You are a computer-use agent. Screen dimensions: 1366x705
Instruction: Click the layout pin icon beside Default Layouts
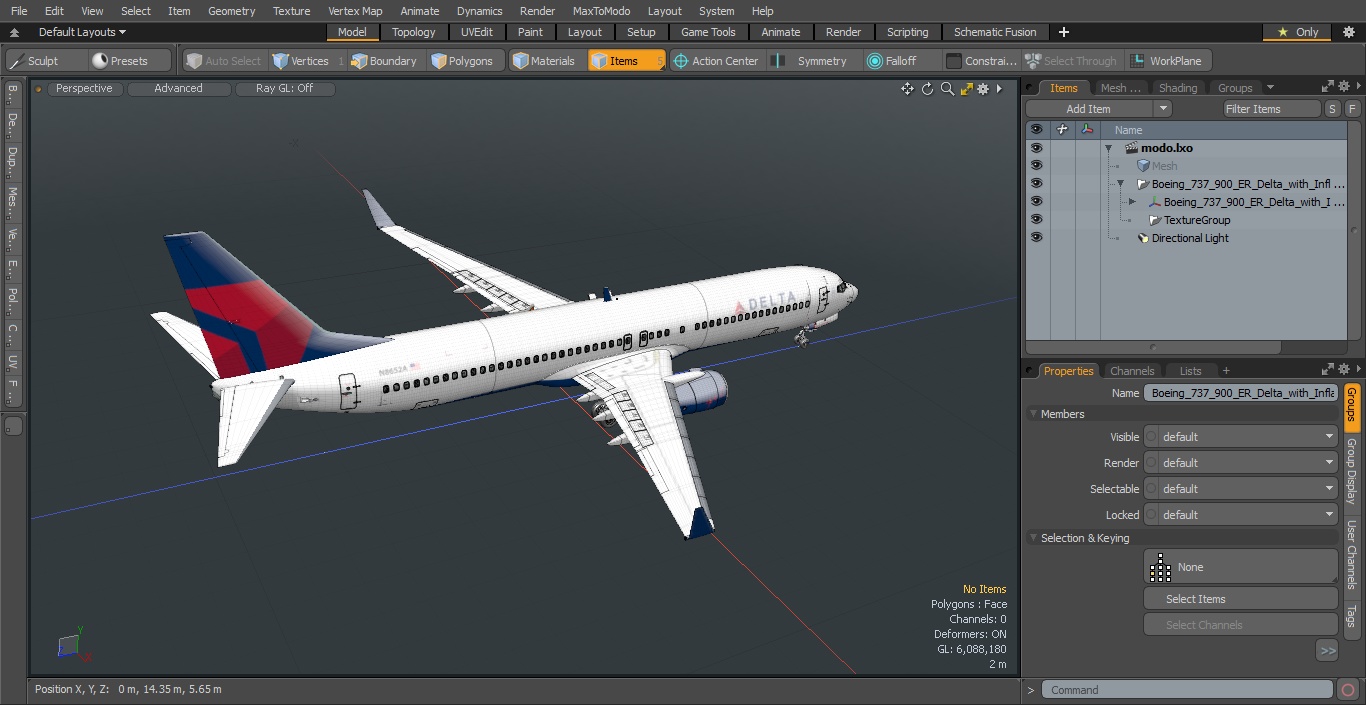(15, 32)
